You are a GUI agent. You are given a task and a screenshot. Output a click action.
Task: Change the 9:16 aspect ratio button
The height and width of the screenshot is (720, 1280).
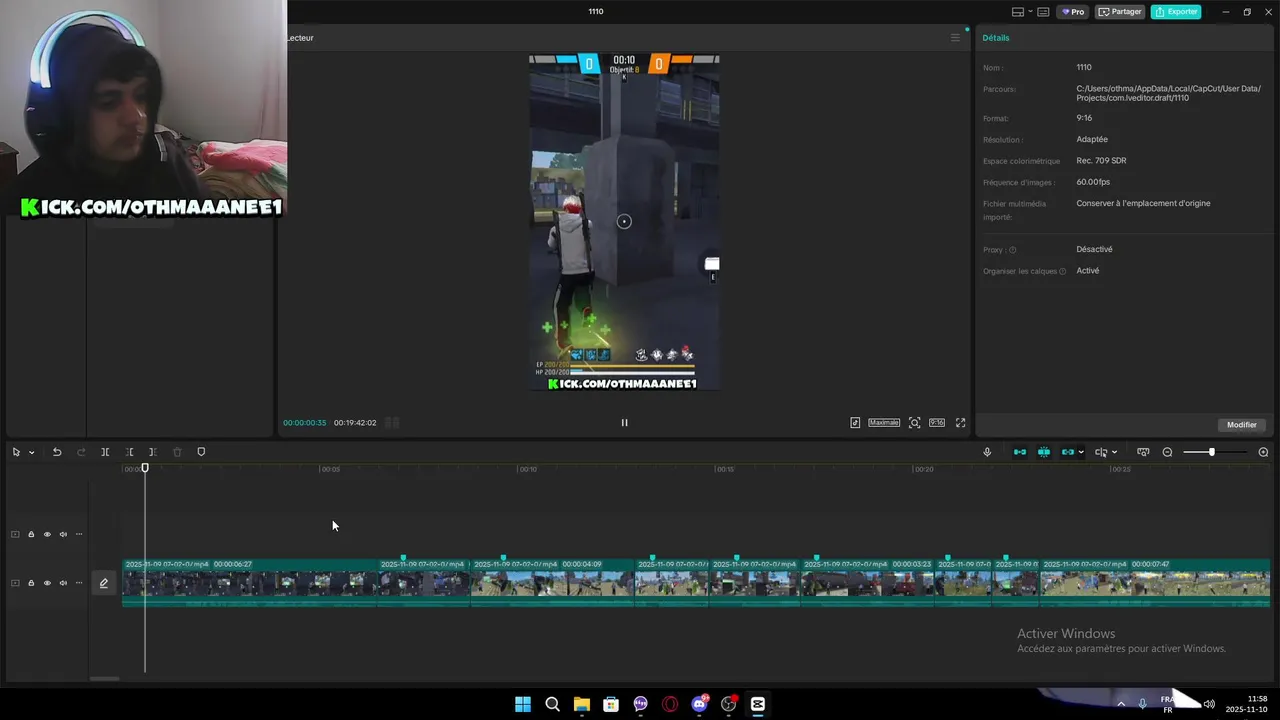[x=937, y=422]
